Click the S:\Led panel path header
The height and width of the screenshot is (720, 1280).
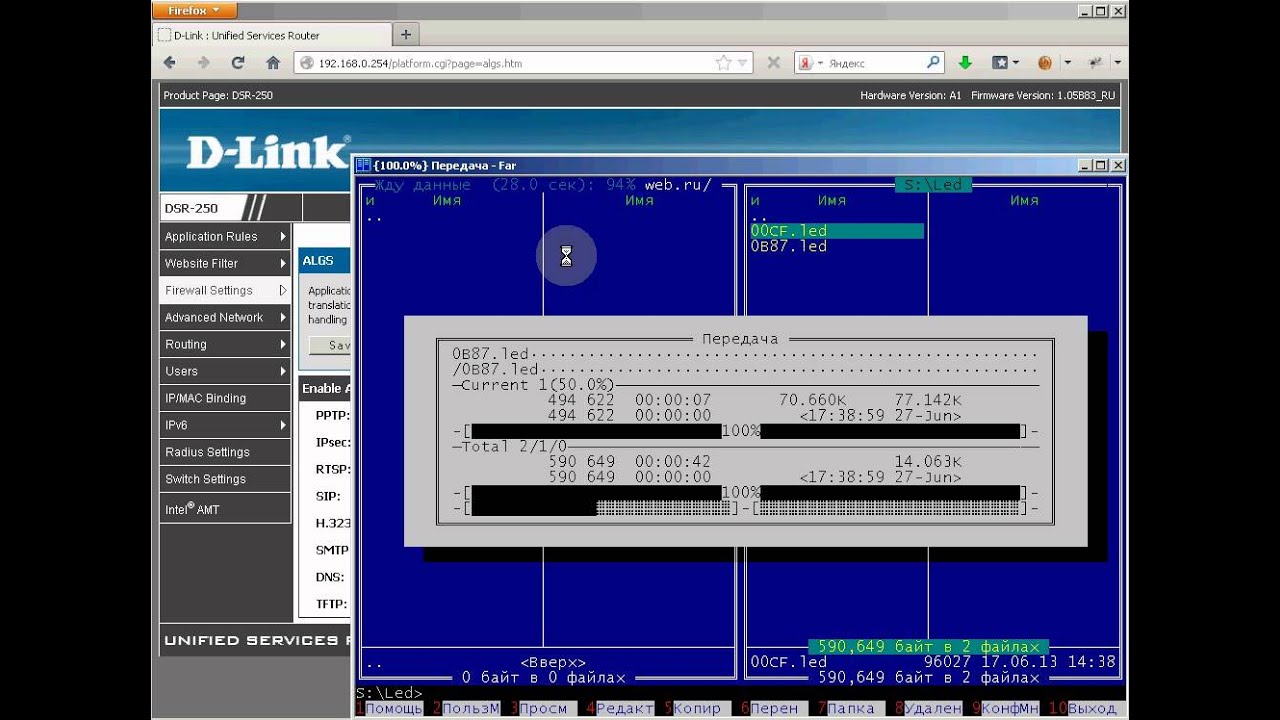[933, 185]
